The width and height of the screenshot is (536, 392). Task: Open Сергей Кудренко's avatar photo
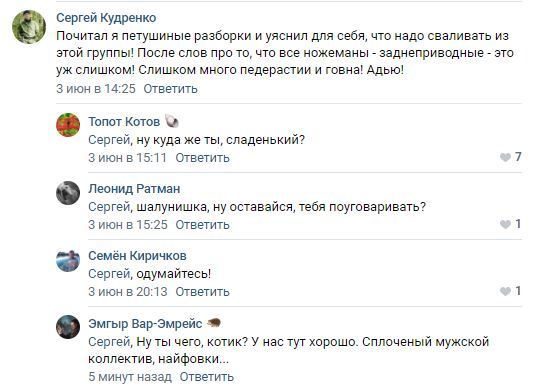coord(29,27)
